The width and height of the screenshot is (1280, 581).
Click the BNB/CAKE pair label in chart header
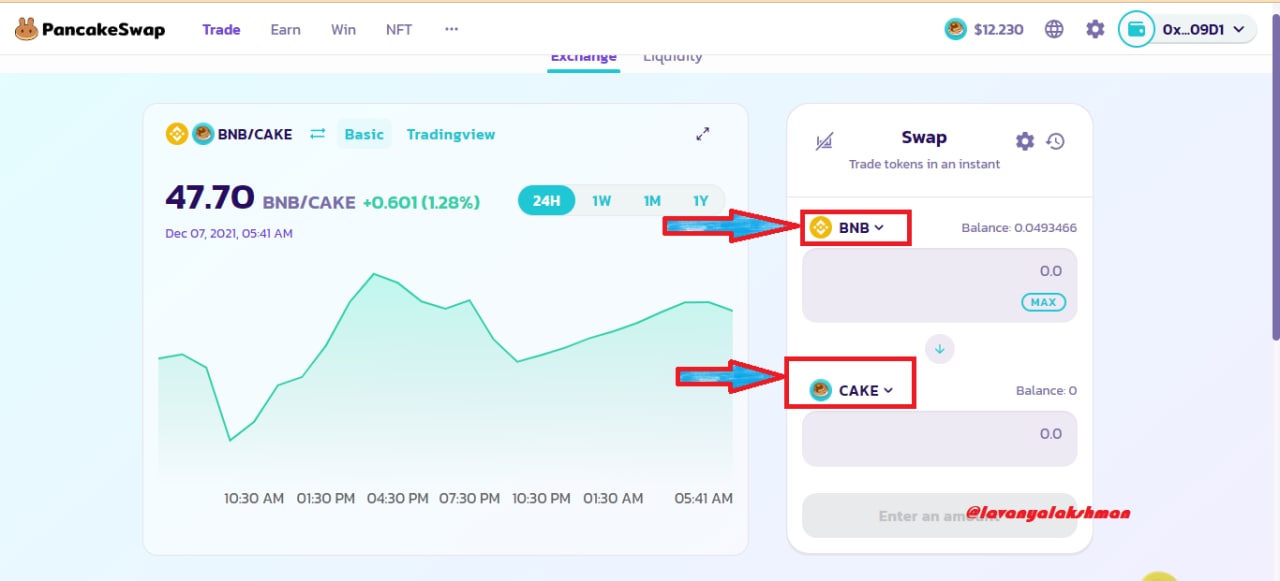click(x=256, y=134)
